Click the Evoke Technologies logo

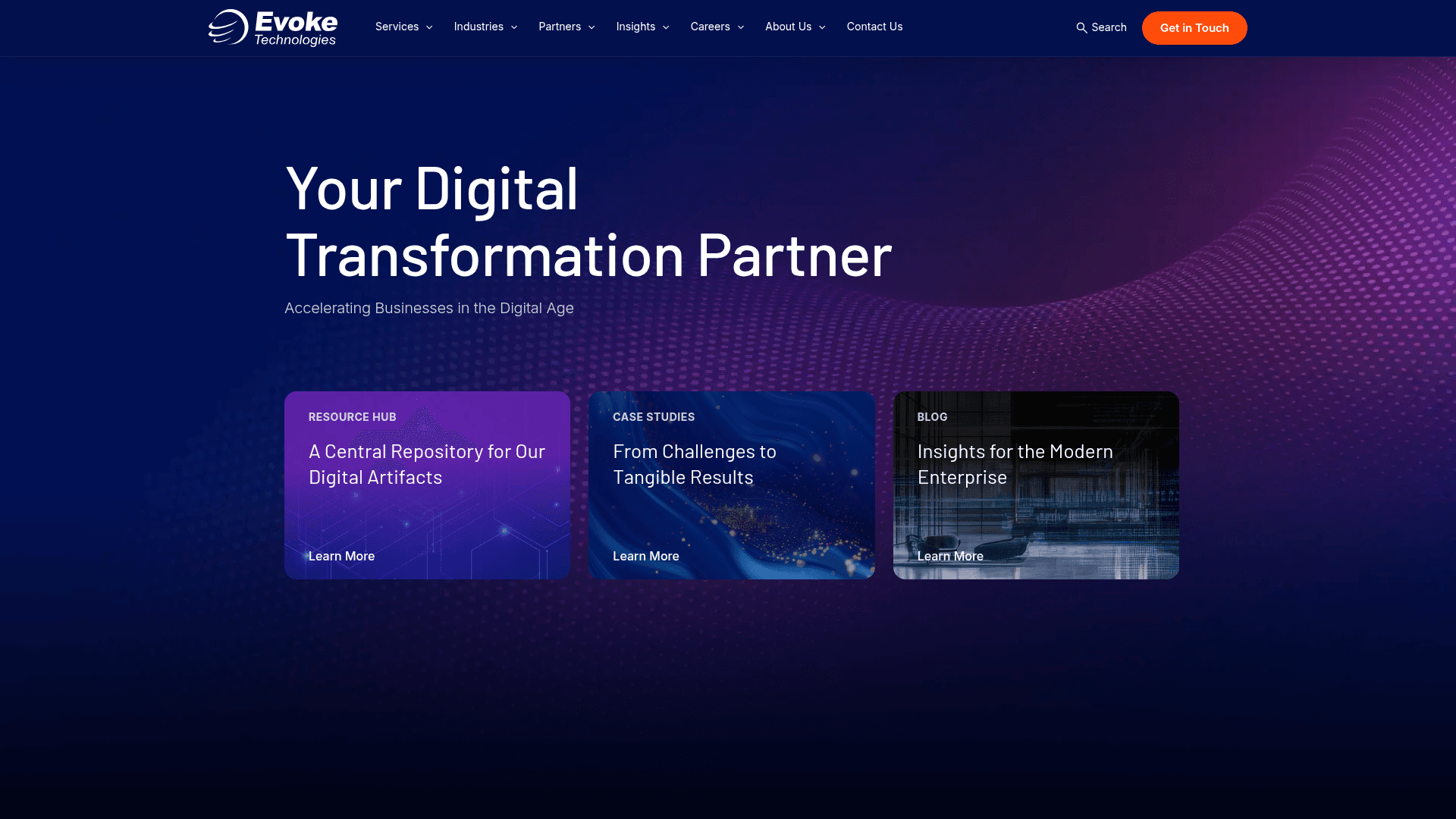coord(272,27)
